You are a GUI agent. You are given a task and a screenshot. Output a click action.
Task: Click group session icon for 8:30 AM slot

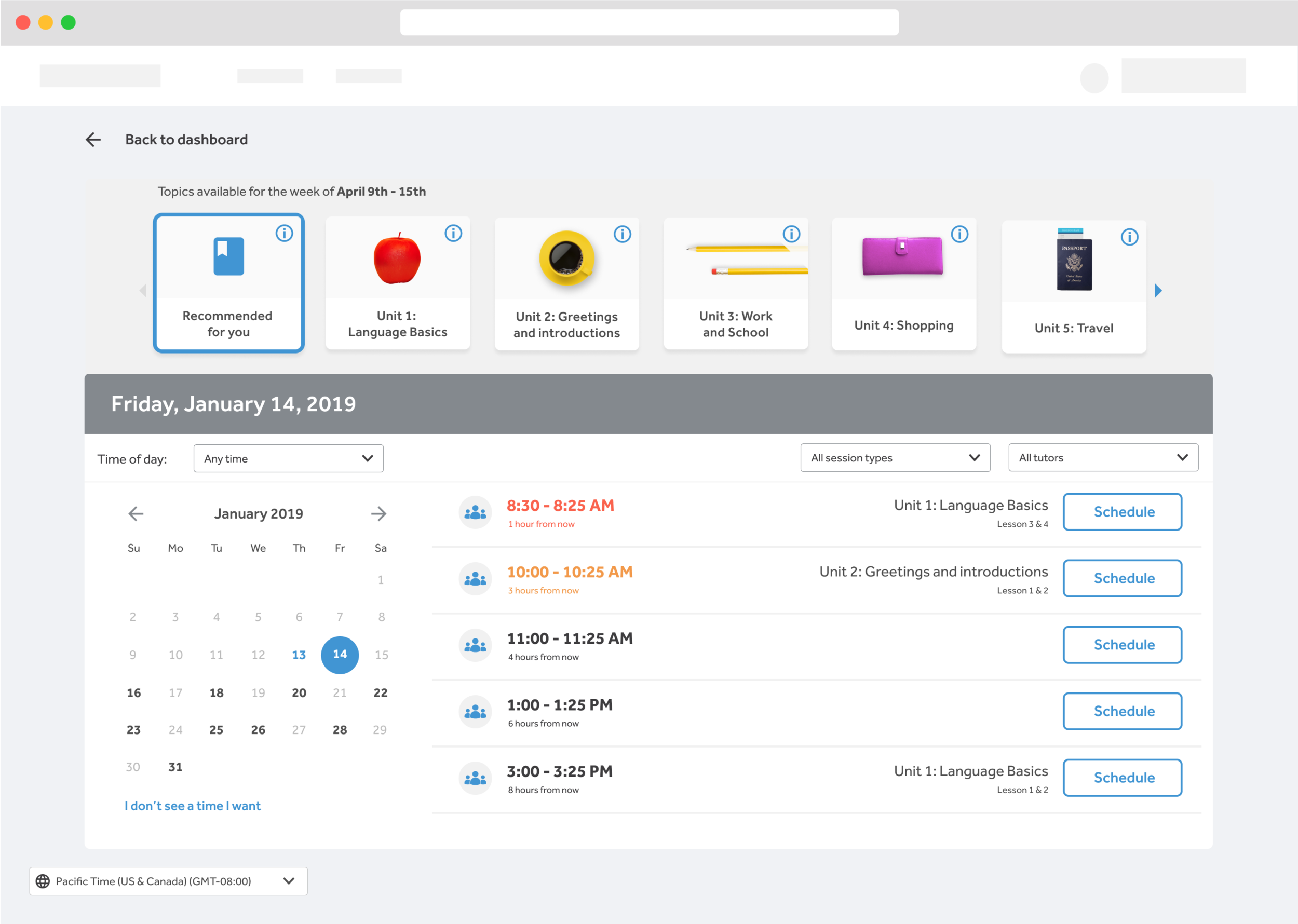475,513
